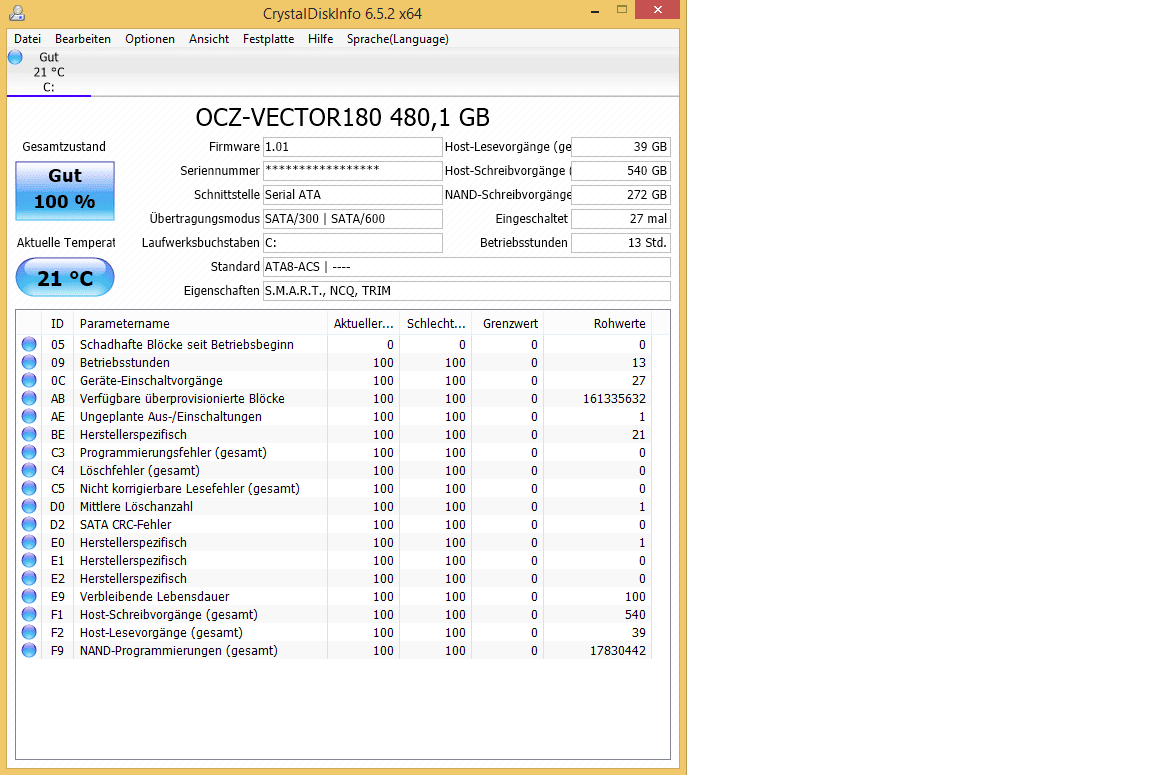Click status orb for attribute F2
Screen dimensions: 1152x775
pos(29,632)
